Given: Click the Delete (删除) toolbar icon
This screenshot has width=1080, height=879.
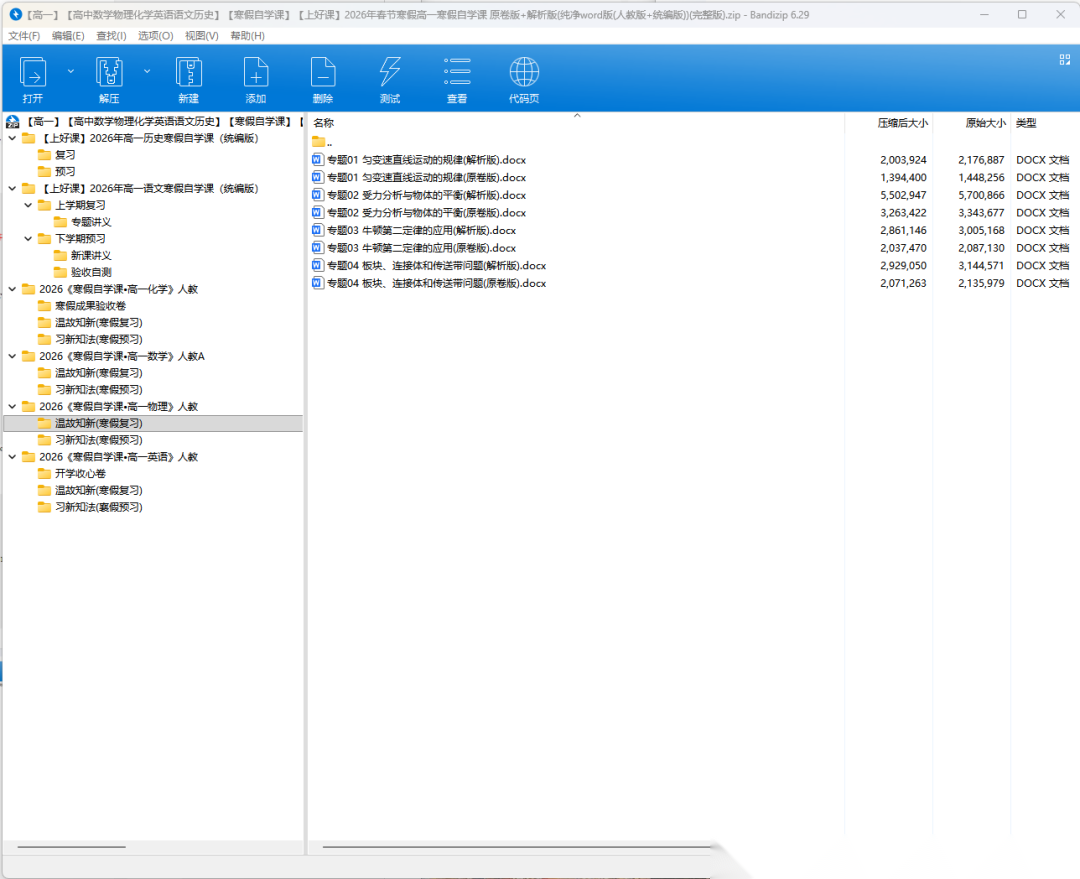Looking at the screenshot, I should coord(322,73).
